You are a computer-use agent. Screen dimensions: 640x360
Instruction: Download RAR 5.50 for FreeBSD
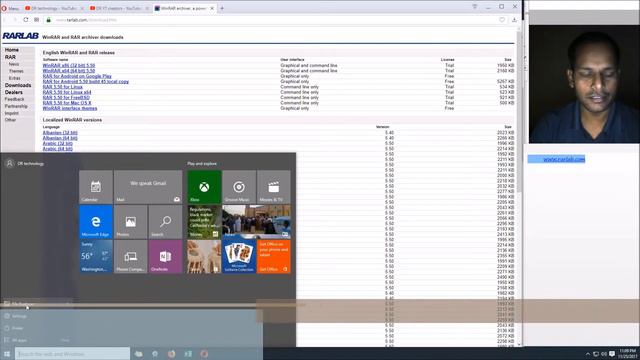click(x=66, y=98)
